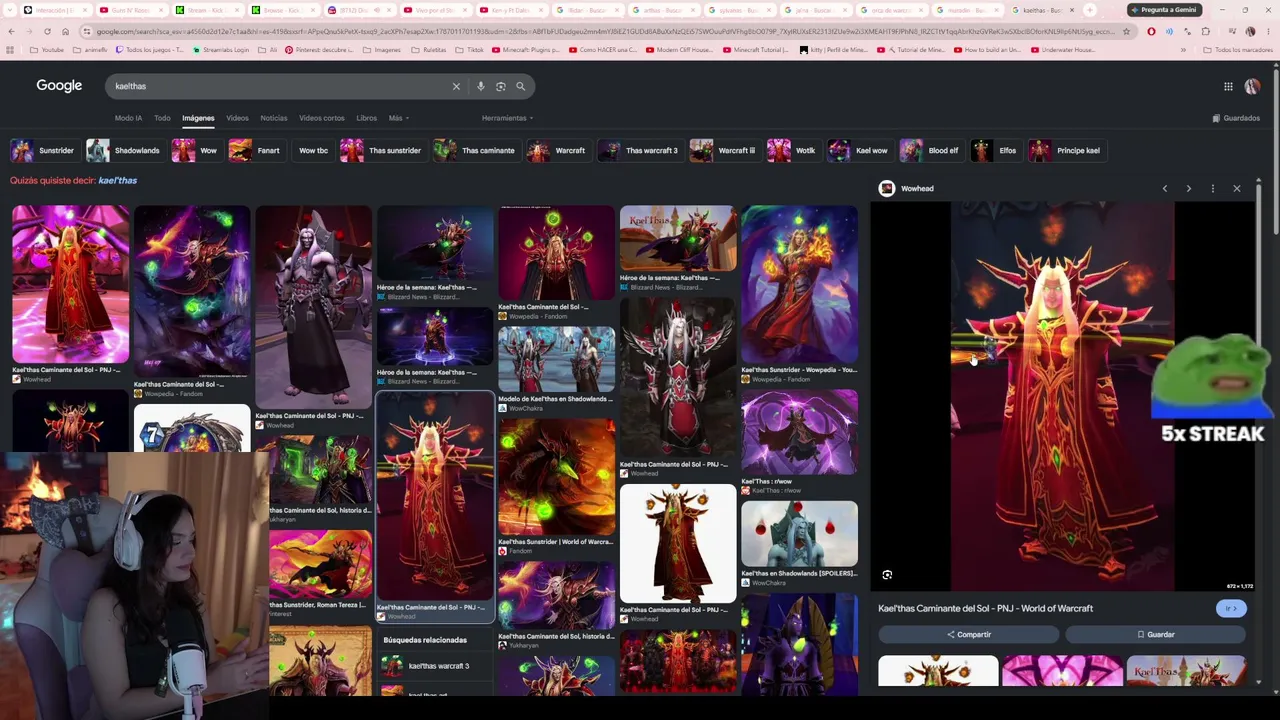Bookmark this page with star icon

[x=1126, y=31]
